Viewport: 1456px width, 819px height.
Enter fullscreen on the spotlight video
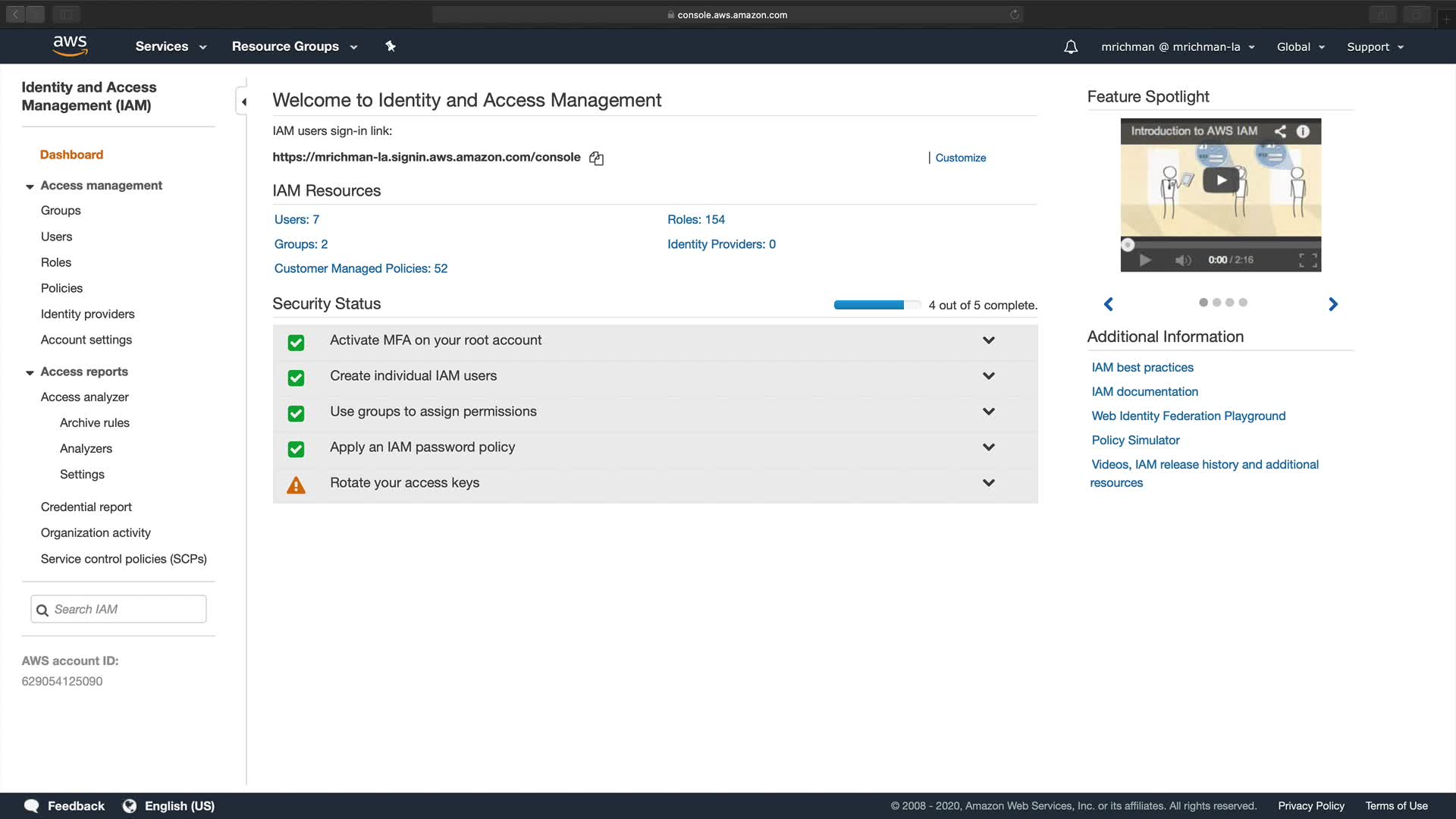1307,260
